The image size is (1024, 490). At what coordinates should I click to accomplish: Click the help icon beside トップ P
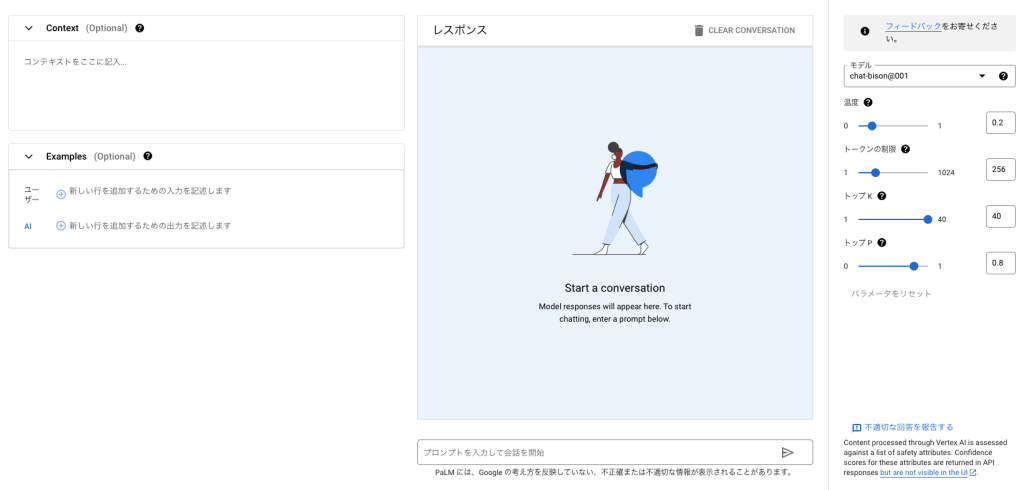[882, 242]
